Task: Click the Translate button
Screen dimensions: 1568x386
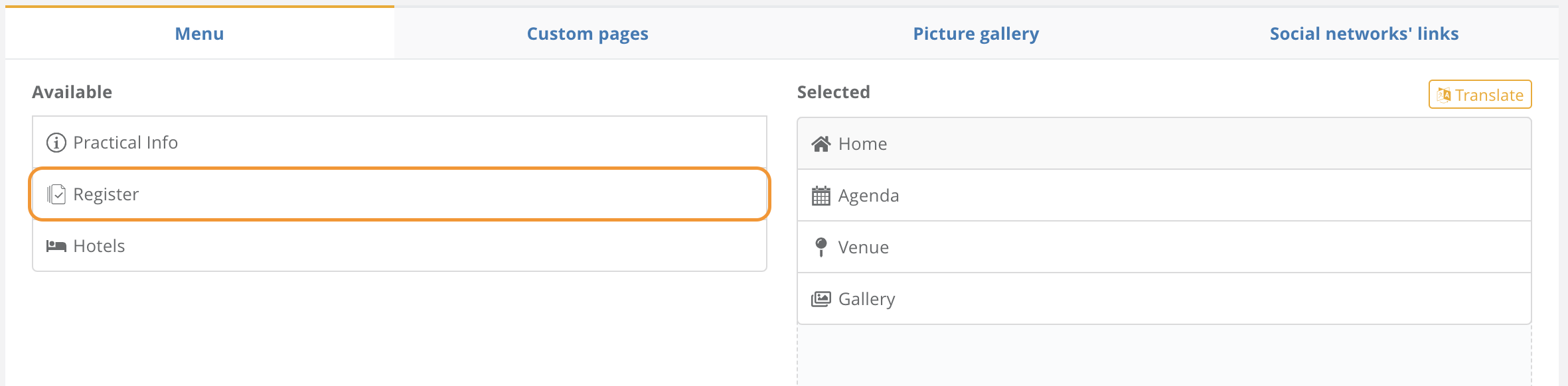Action: pyautogui.click(x=1480, y=94)
